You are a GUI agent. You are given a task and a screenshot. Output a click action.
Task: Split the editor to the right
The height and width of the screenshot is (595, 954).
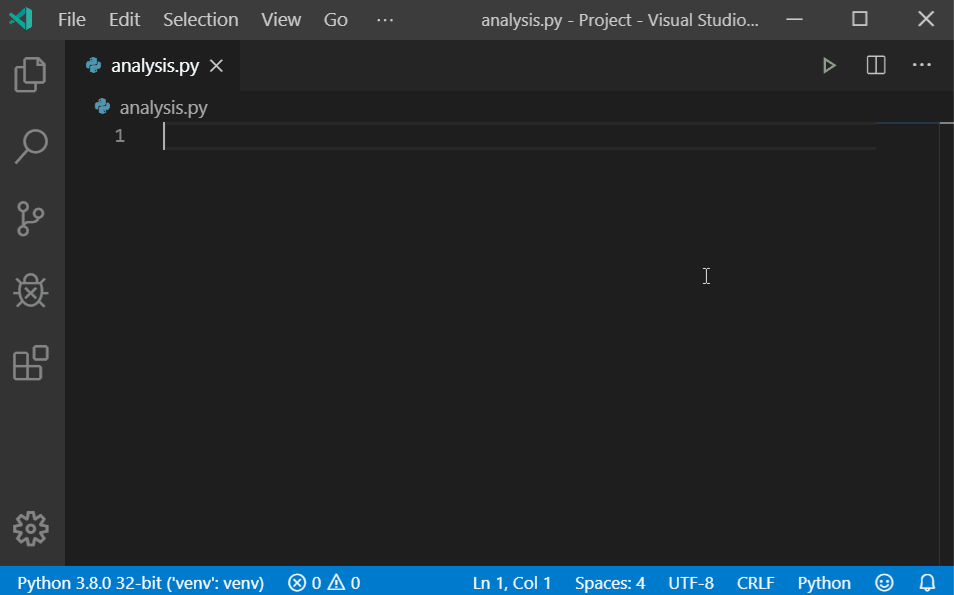[876, 66]
